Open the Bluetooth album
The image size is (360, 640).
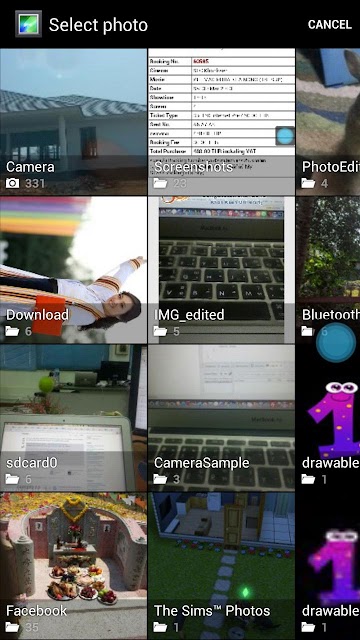click(328, 270)
